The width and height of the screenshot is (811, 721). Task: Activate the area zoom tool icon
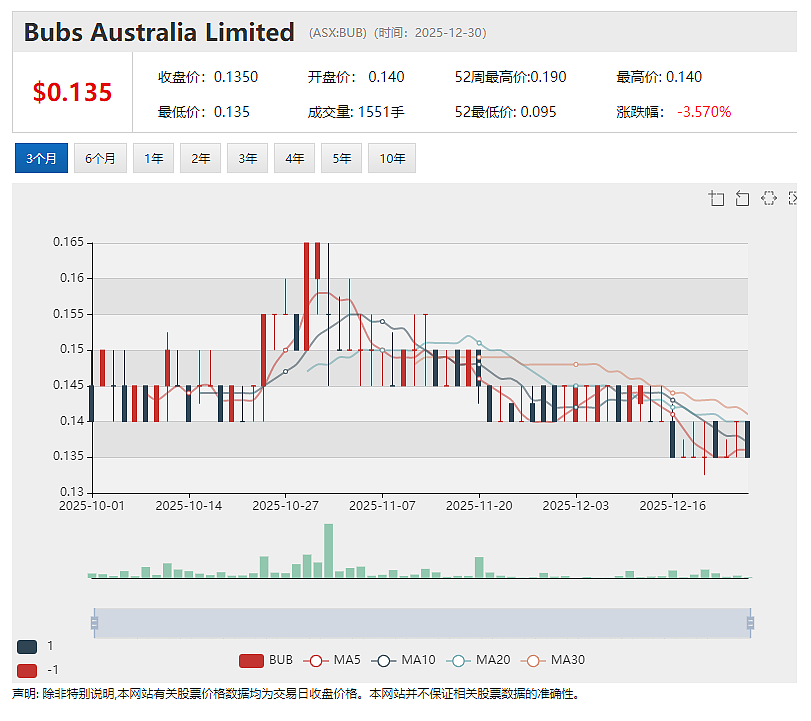tap(716, 198)
